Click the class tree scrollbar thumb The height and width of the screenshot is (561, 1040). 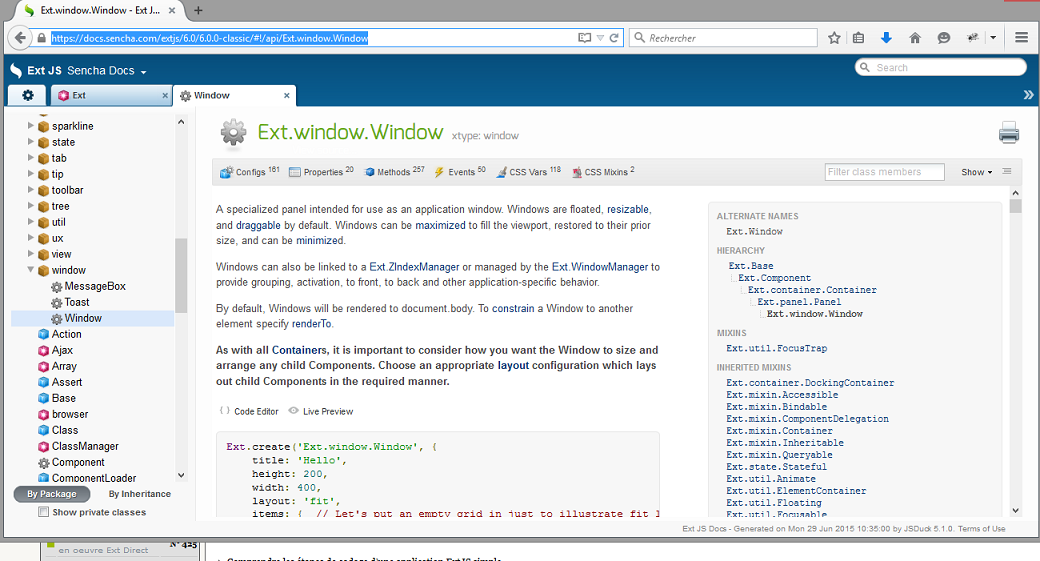click(181, 275)
